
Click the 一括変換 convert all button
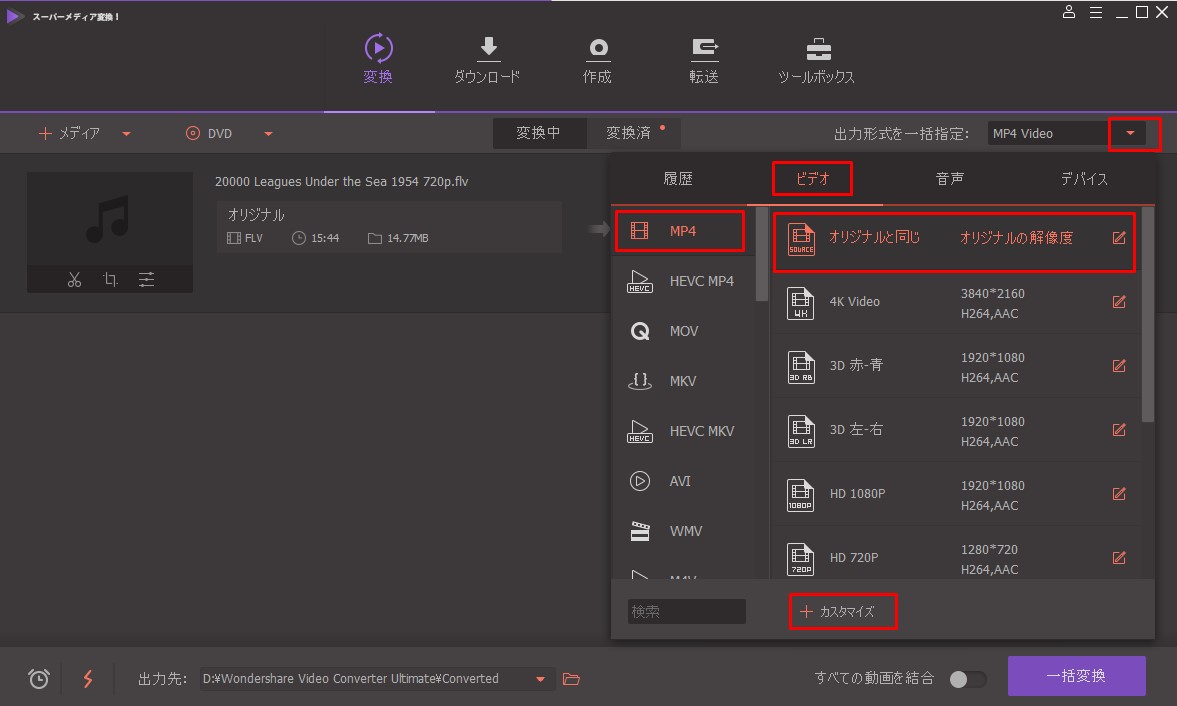[x=1076, y=676]
